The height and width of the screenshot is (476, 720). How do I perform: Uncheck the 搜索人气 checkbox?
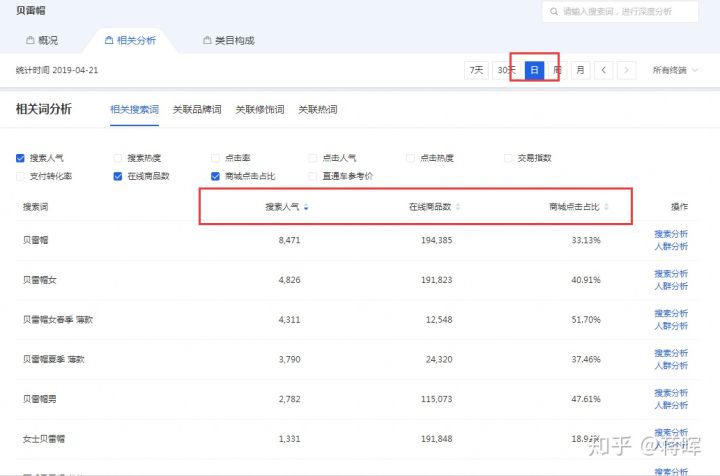pyautogui.click(x=20, y=158)
